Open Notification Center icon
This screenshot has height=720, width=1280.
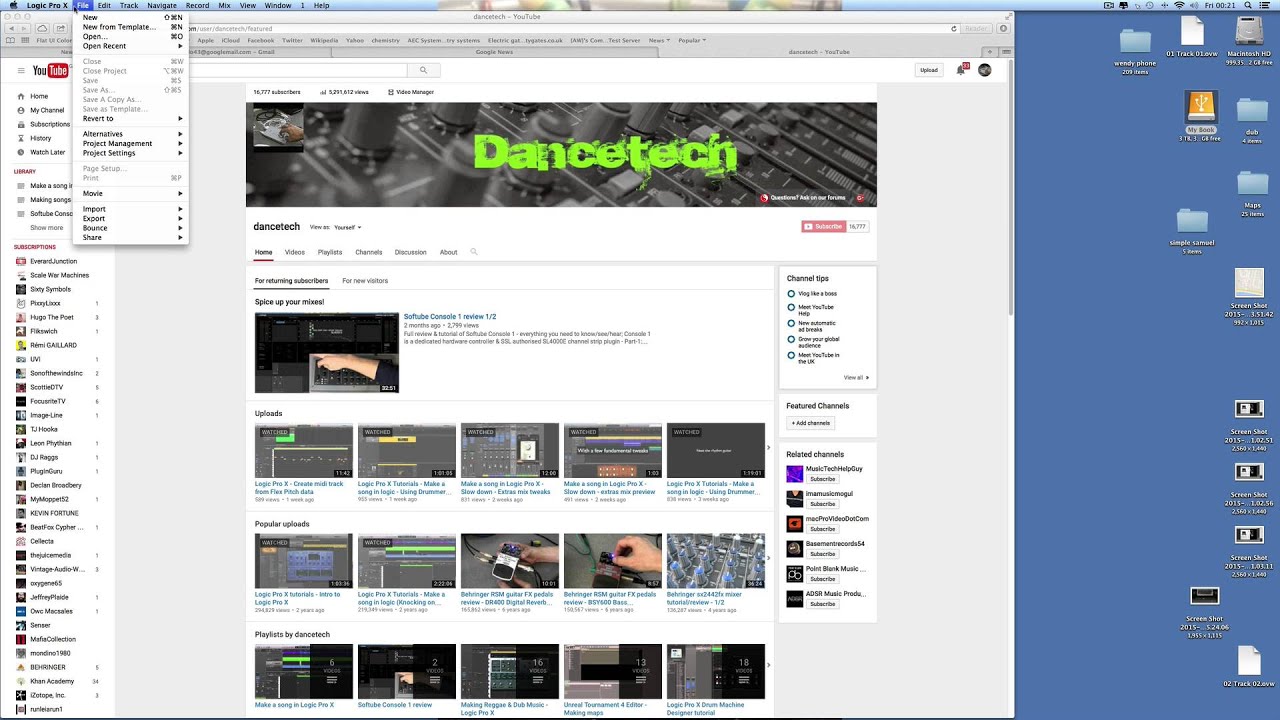pyautogui.click(x=1267, y=5)
